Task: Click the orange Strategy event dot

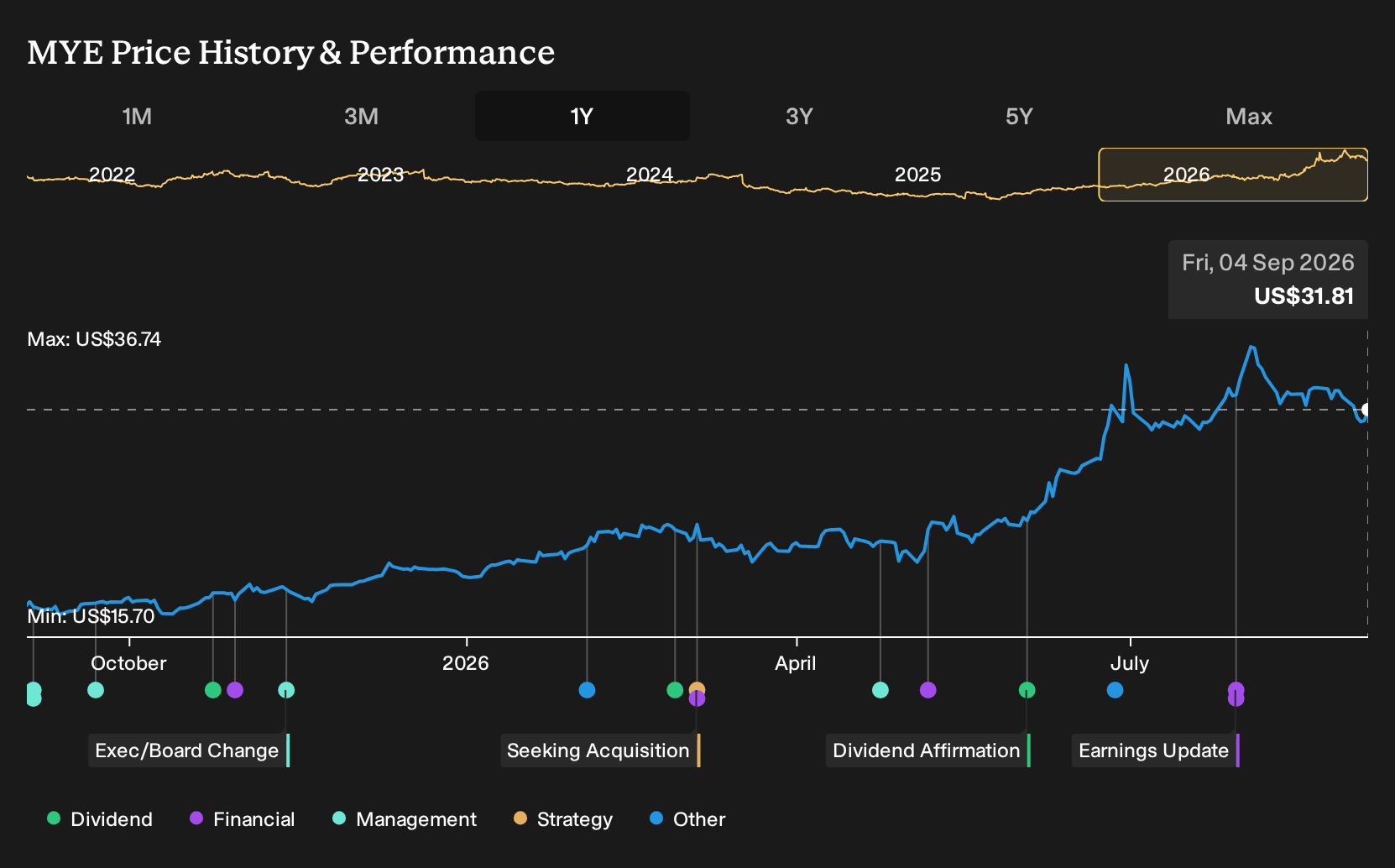Action: coord(697,689)
